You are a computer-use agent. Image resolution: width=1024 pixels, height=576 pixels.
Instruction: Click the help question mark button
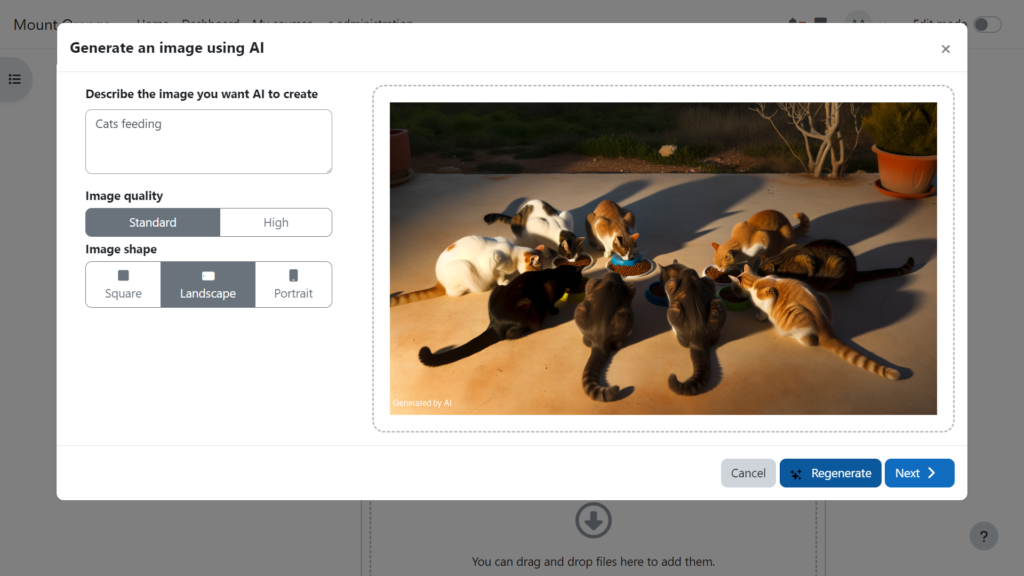point(983,536)
